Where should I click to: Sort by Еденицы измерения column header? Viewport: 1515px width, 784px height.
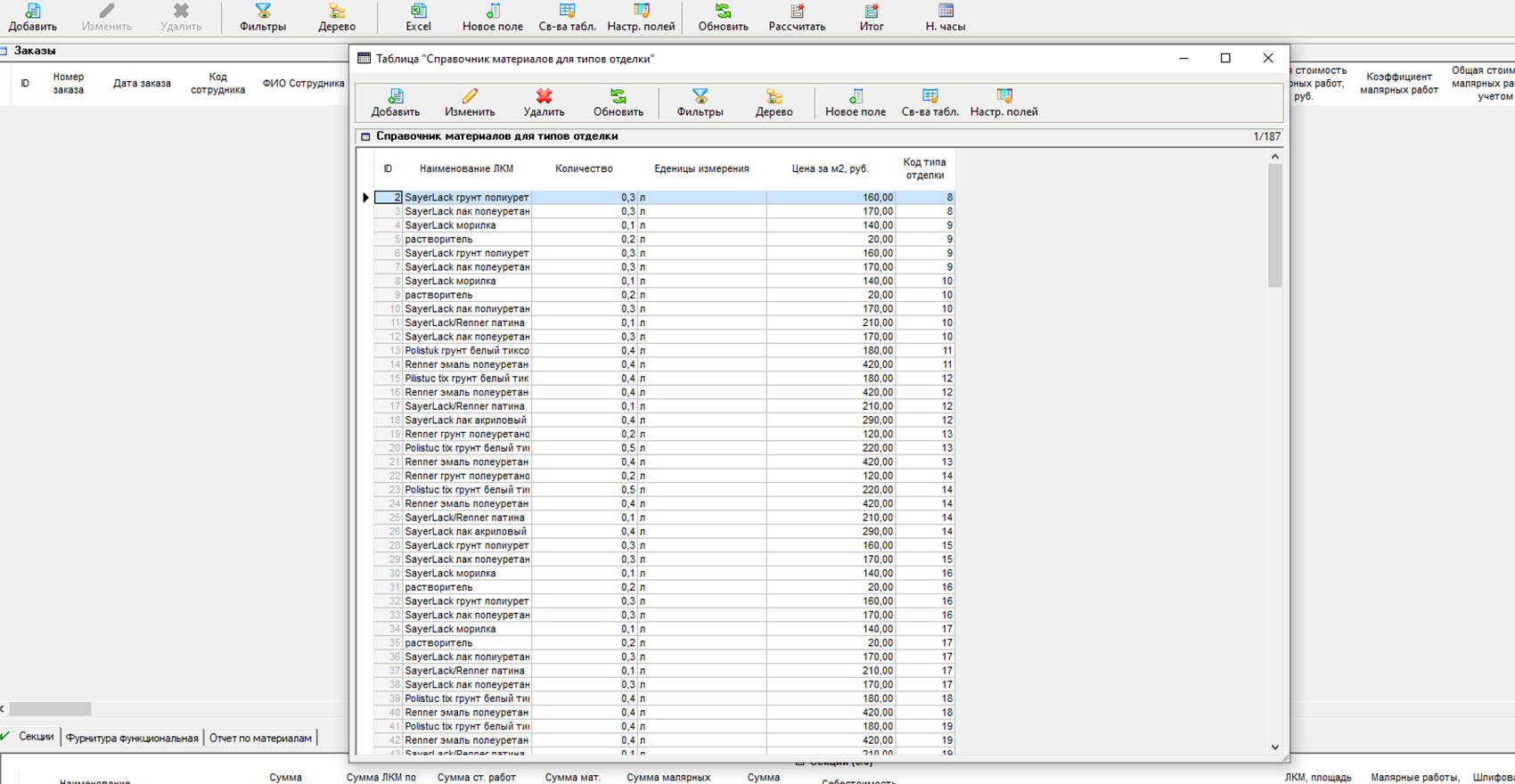point(701,168)
